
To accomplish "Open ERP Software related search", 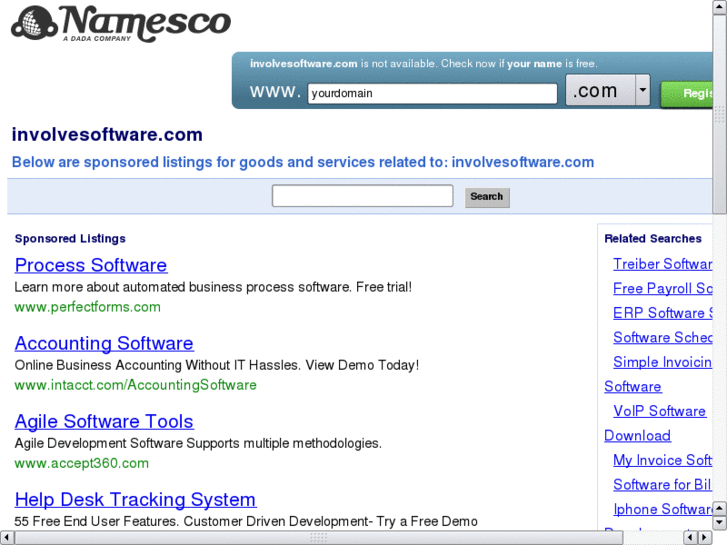I will point(663,313).
